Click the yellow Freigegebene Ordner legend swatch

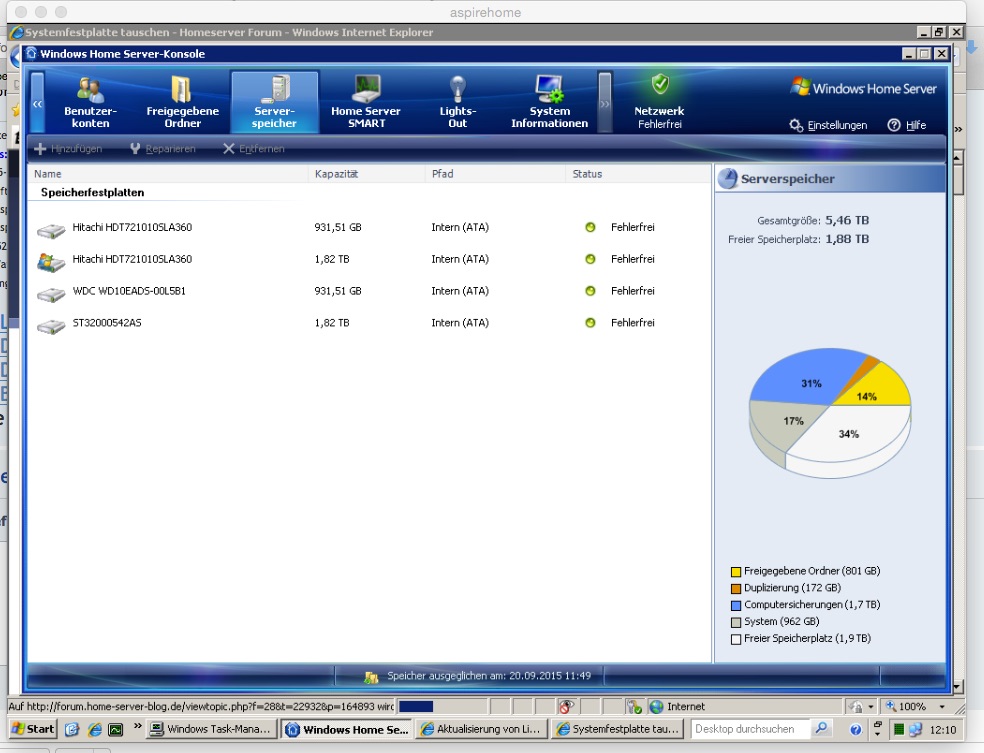tap(735, 572)
